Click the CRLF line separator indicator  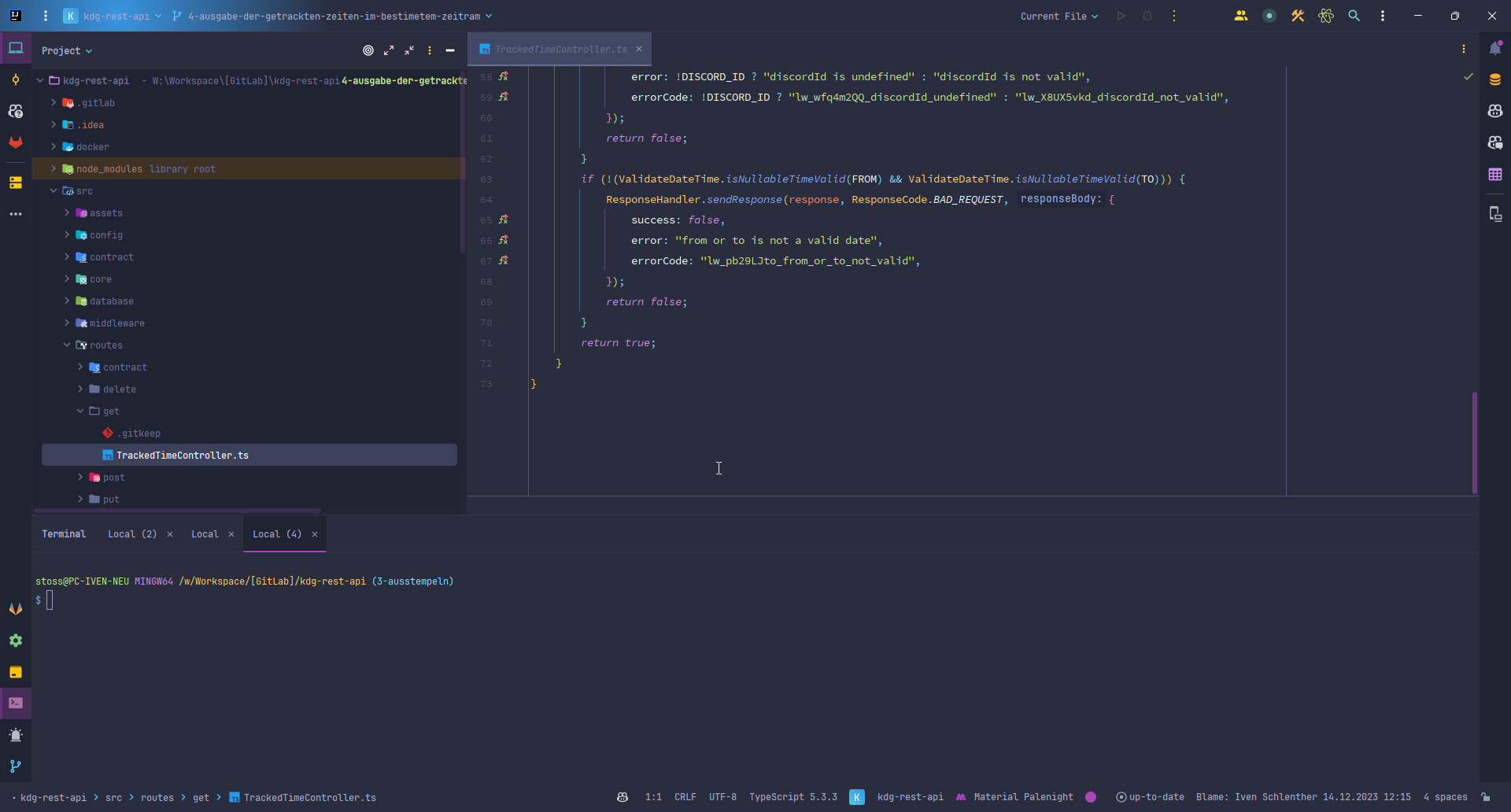tap(685, 797)
